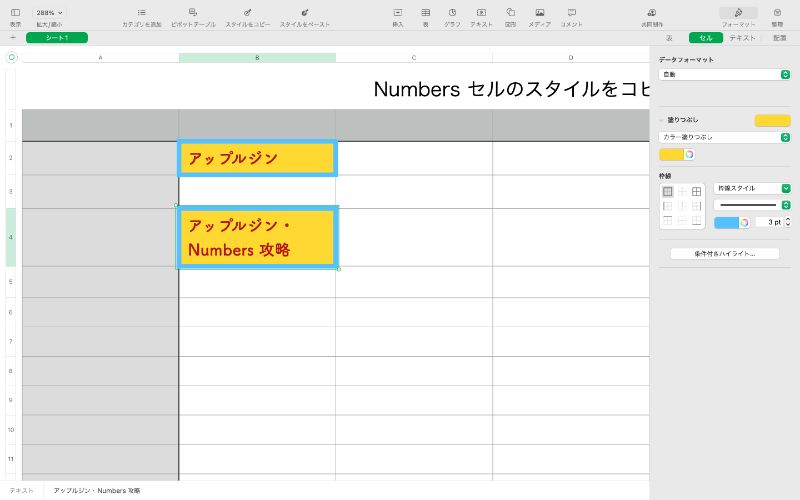Click the テキスト label in the bottom status bar

(21, 491)
